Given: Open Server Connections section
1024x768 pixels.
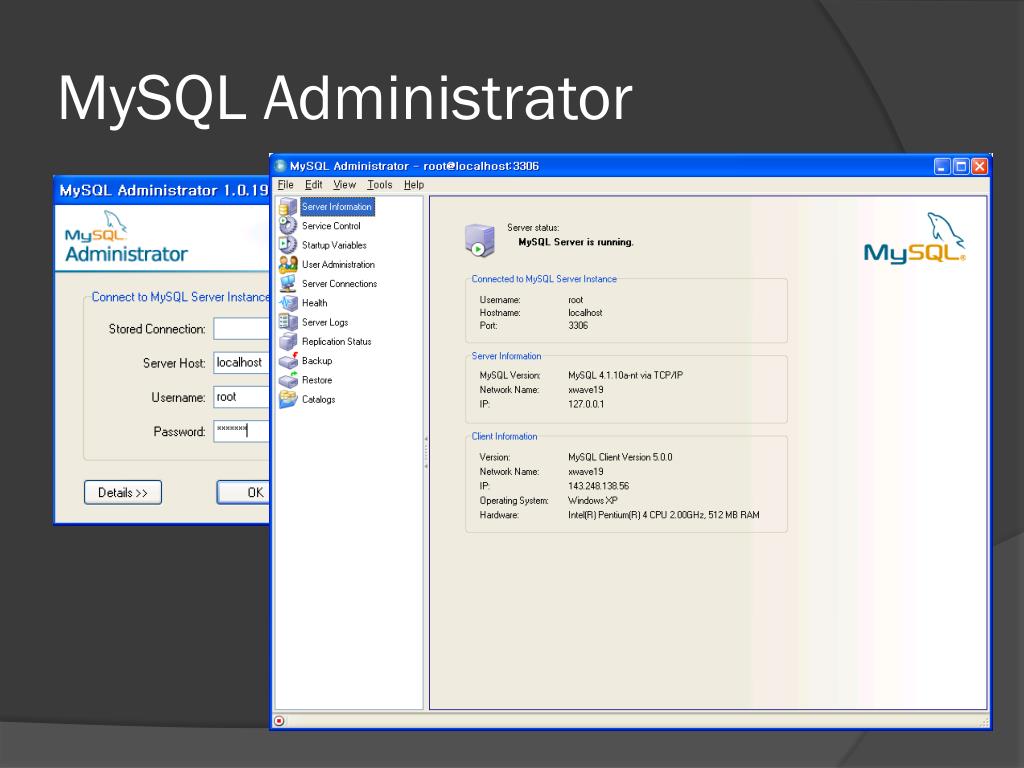Looking at the screenshot, I should pos(340,283).
